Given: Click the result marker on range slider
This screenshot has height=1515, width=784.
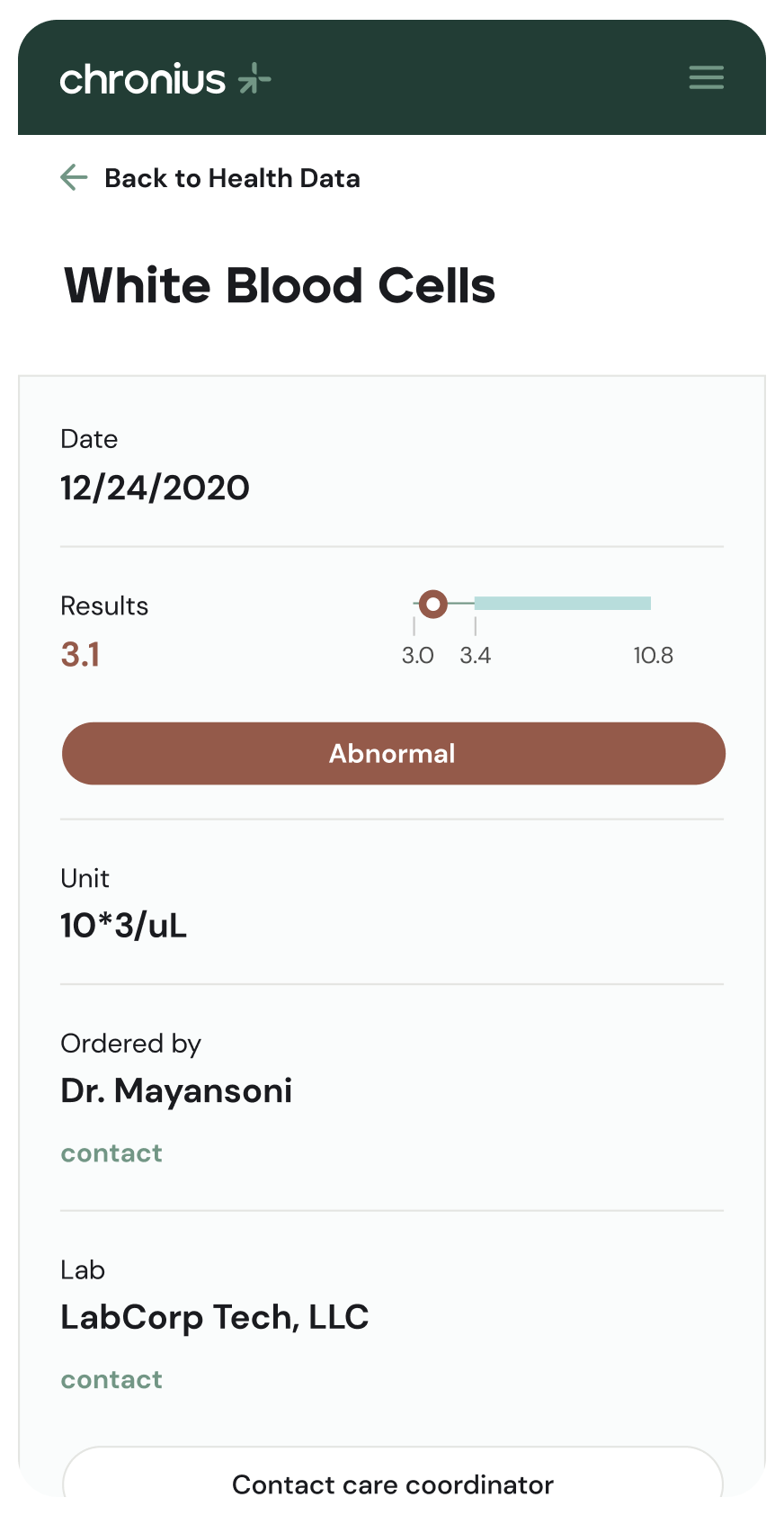Looking at the screenshot, I should (x=433, y=604).
